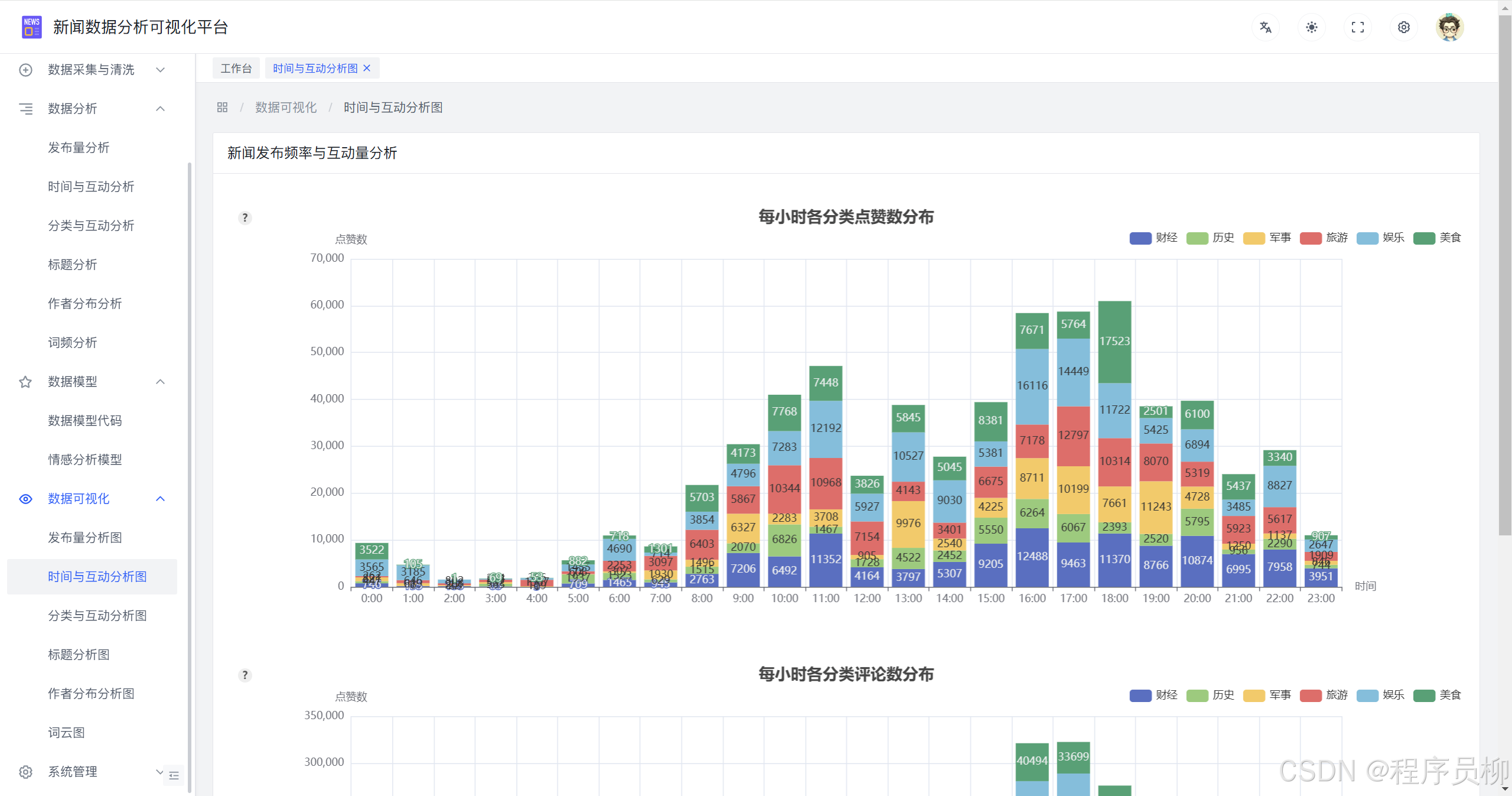1512x796 pixels.
Task: Toggle 美食 series in likes chart legend
Action: [x=1437, y=238]
